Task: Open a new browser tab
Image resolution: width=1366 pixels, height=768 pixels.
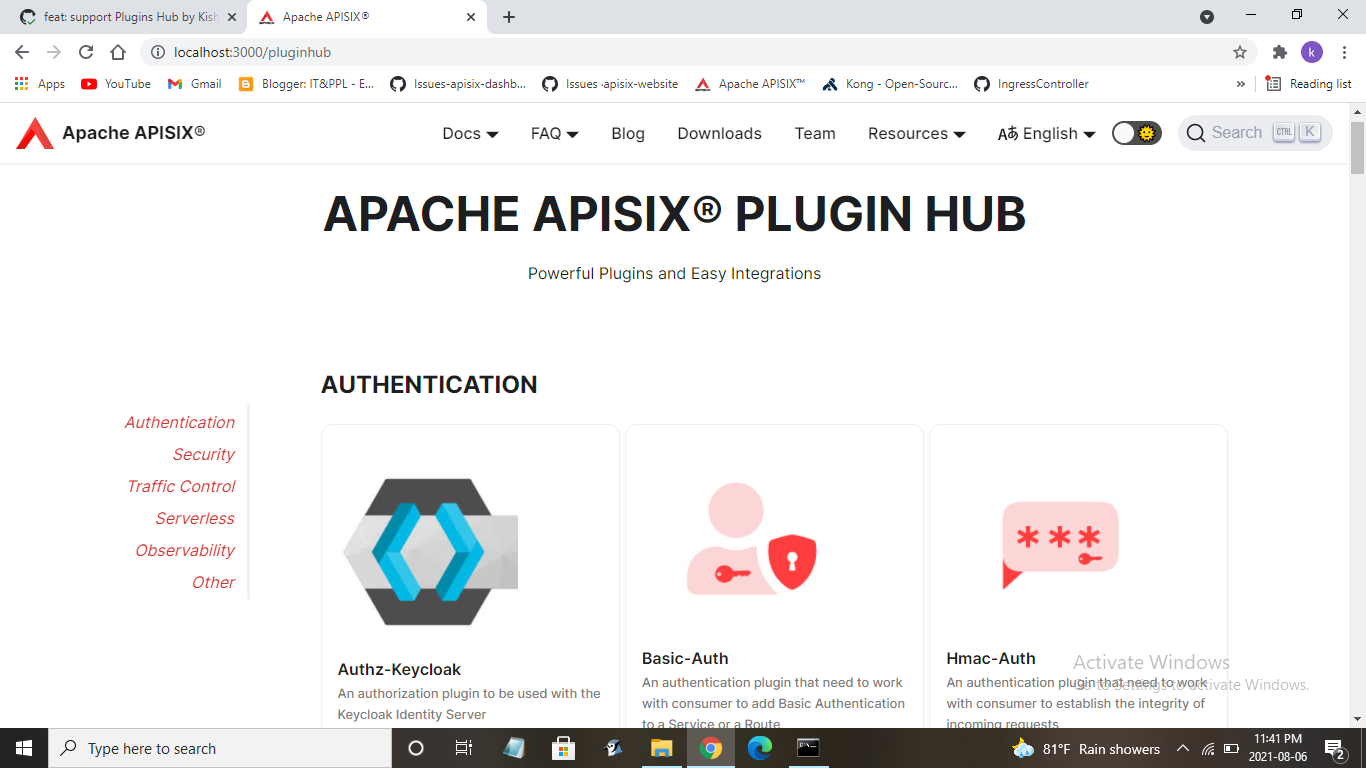Action: tap(509, 17)
